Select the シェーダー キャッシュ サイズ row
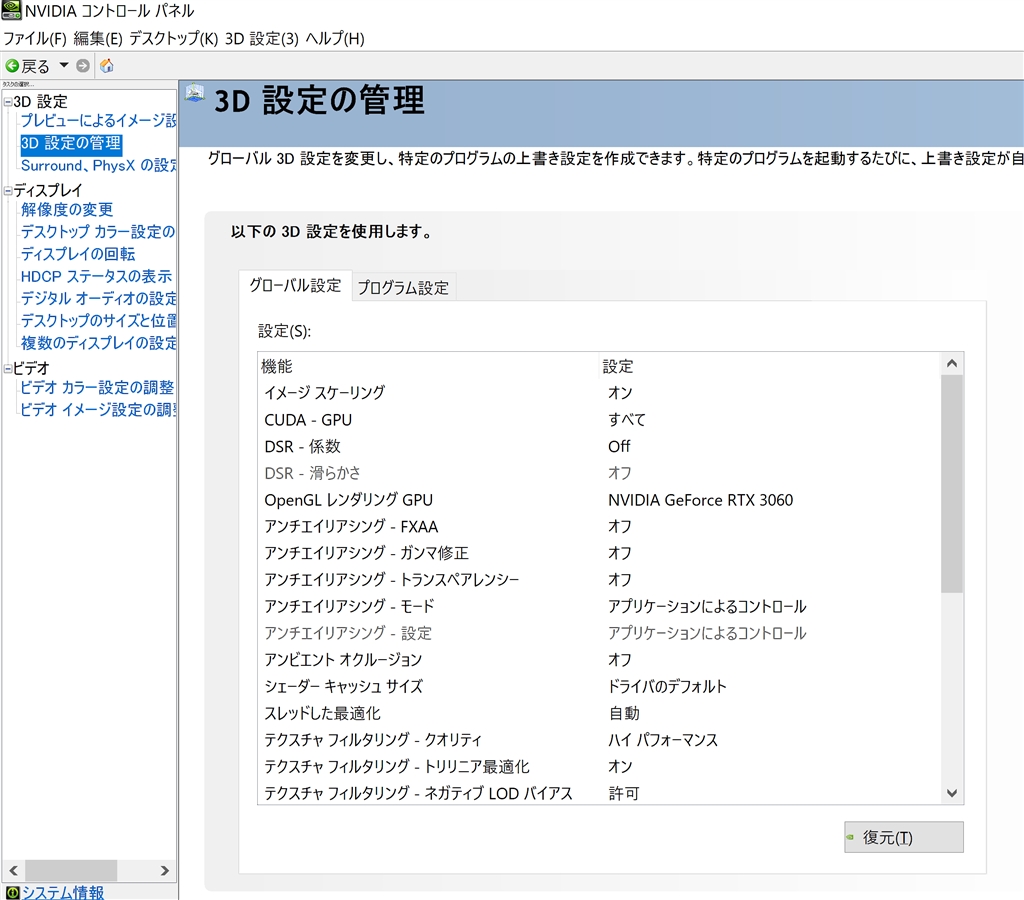This screenshot has width=1024, height=900. 599,686
